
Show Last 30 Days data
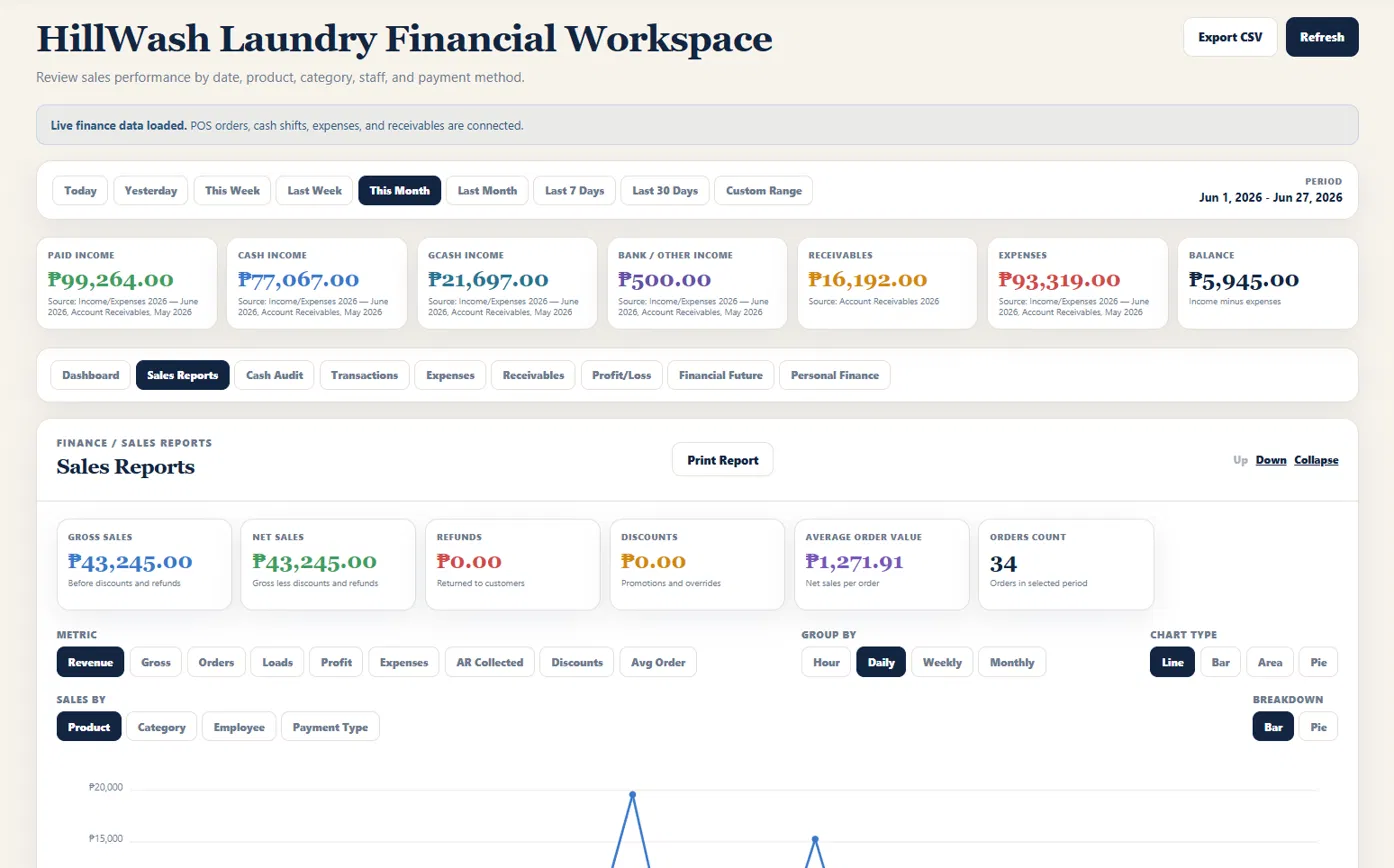pyautogui.click(x=665, y=190)
